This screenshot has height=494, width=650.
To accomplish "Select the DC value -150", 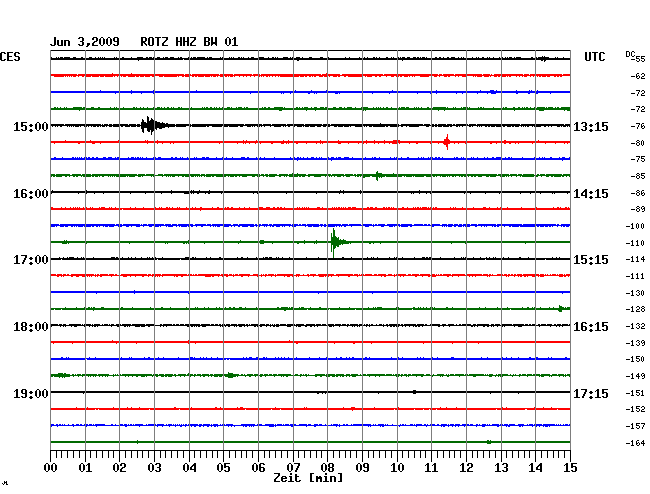I will coord(635,359).
